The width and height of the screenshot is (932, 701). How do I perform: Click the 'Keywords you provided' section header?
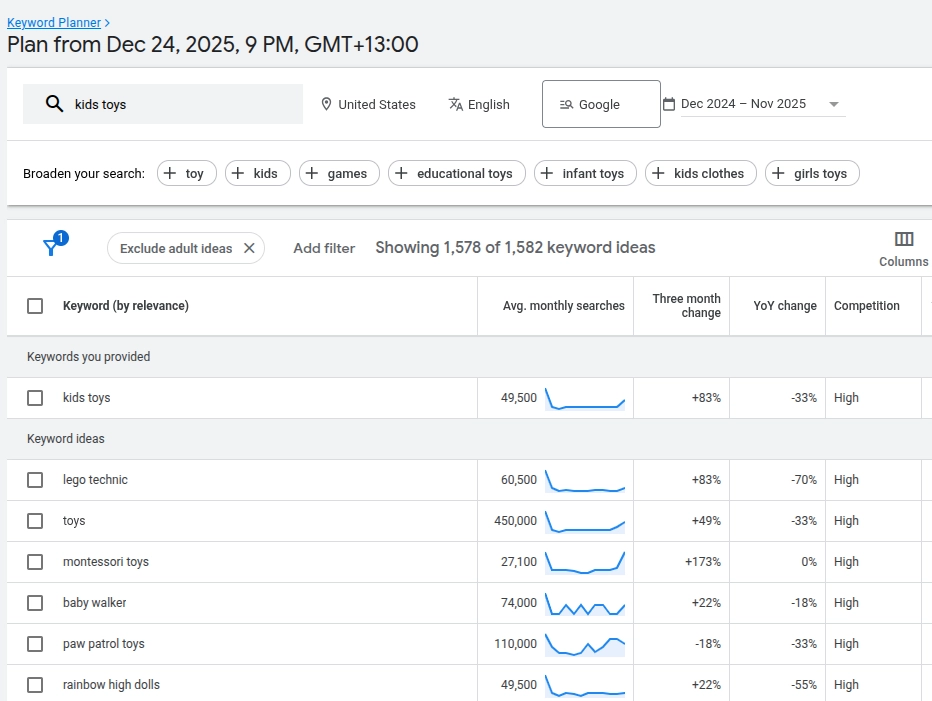[x=89, y=357]
